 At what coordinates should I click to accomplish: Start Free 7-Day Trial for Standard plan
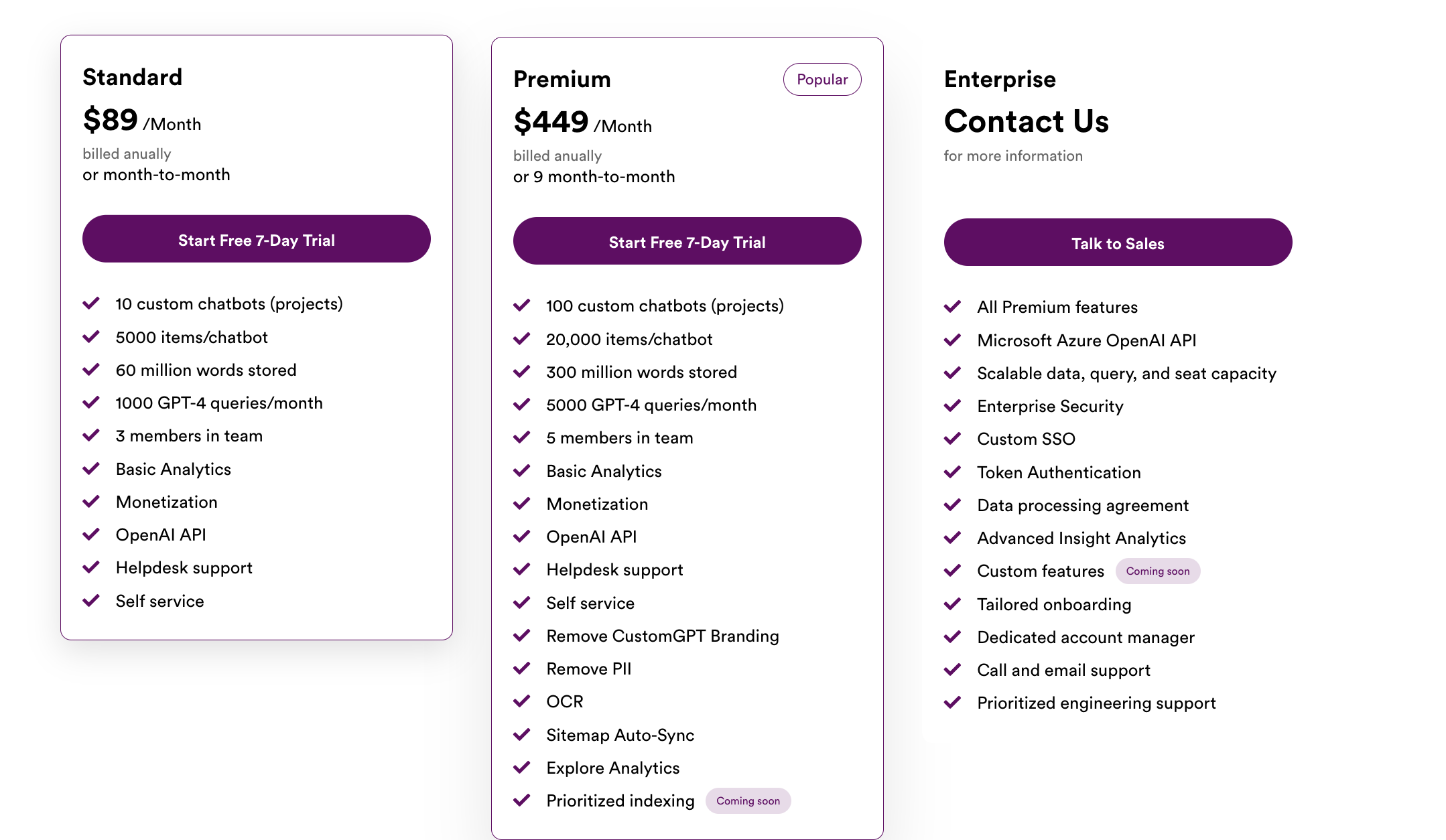coord(257,239)
